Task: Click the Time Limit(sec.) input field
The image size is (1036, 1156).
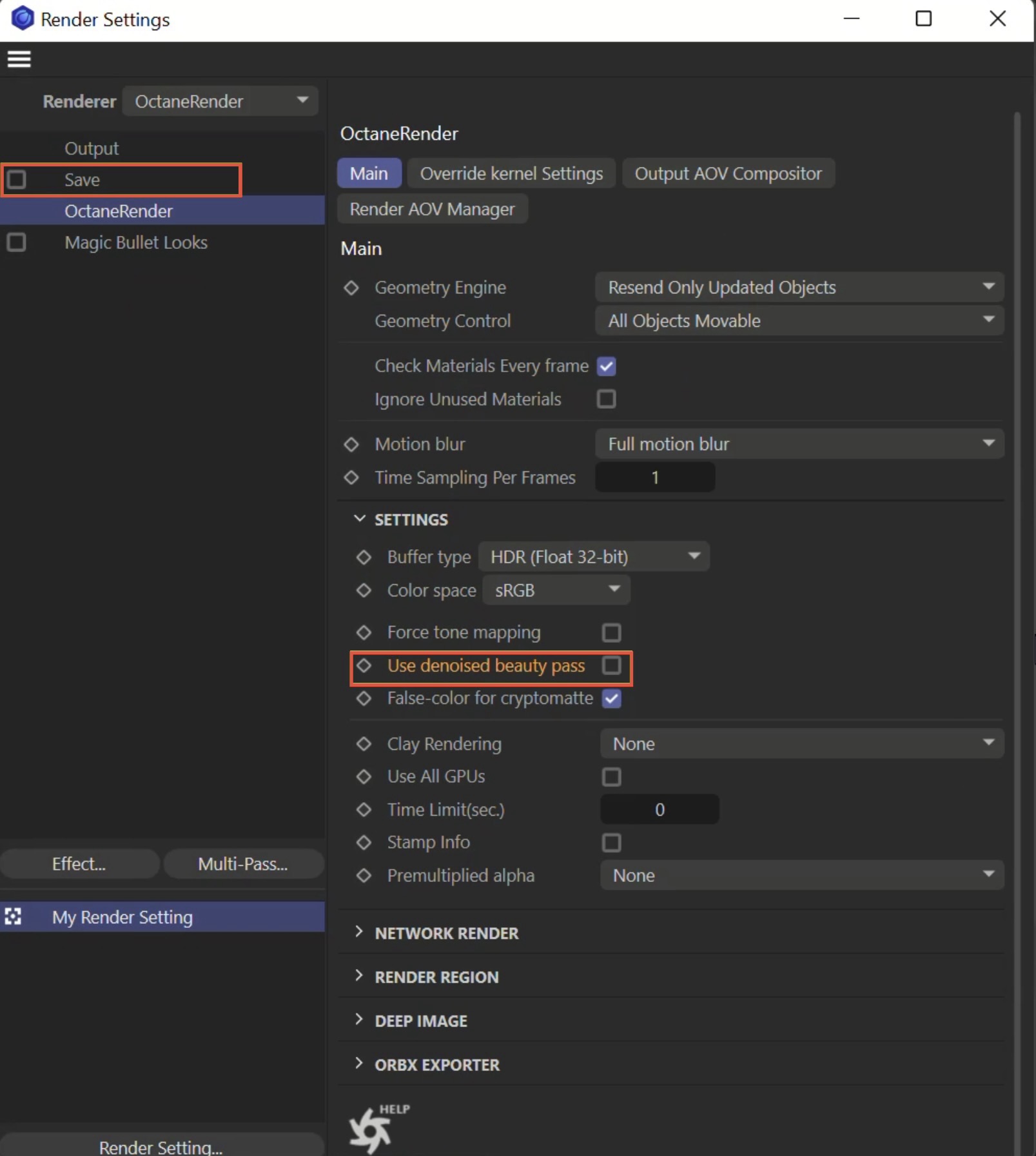Action: click(660, 810)
